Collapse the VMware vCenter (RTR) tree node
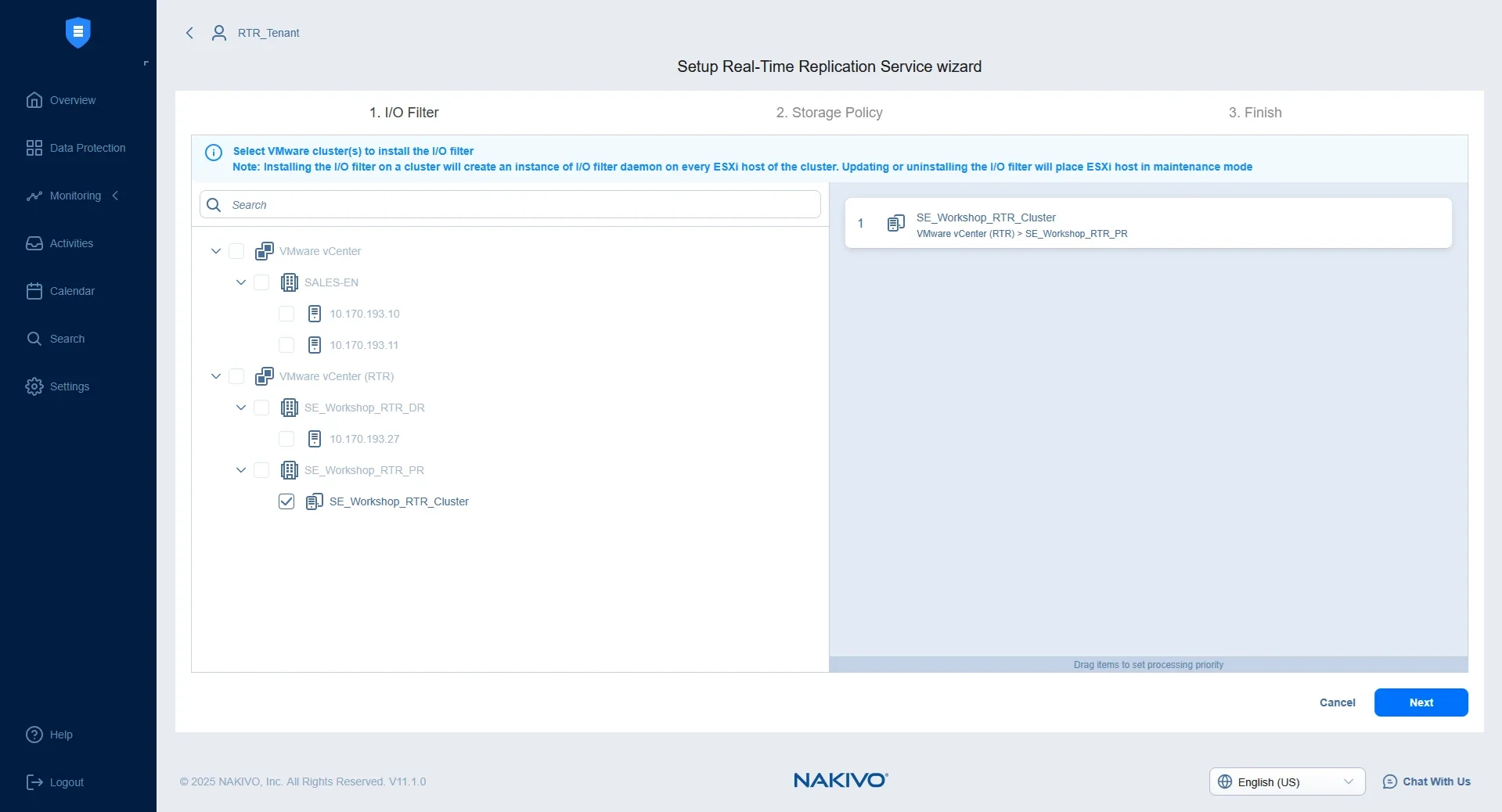1502x812 pixels. (x=216, y=376)
